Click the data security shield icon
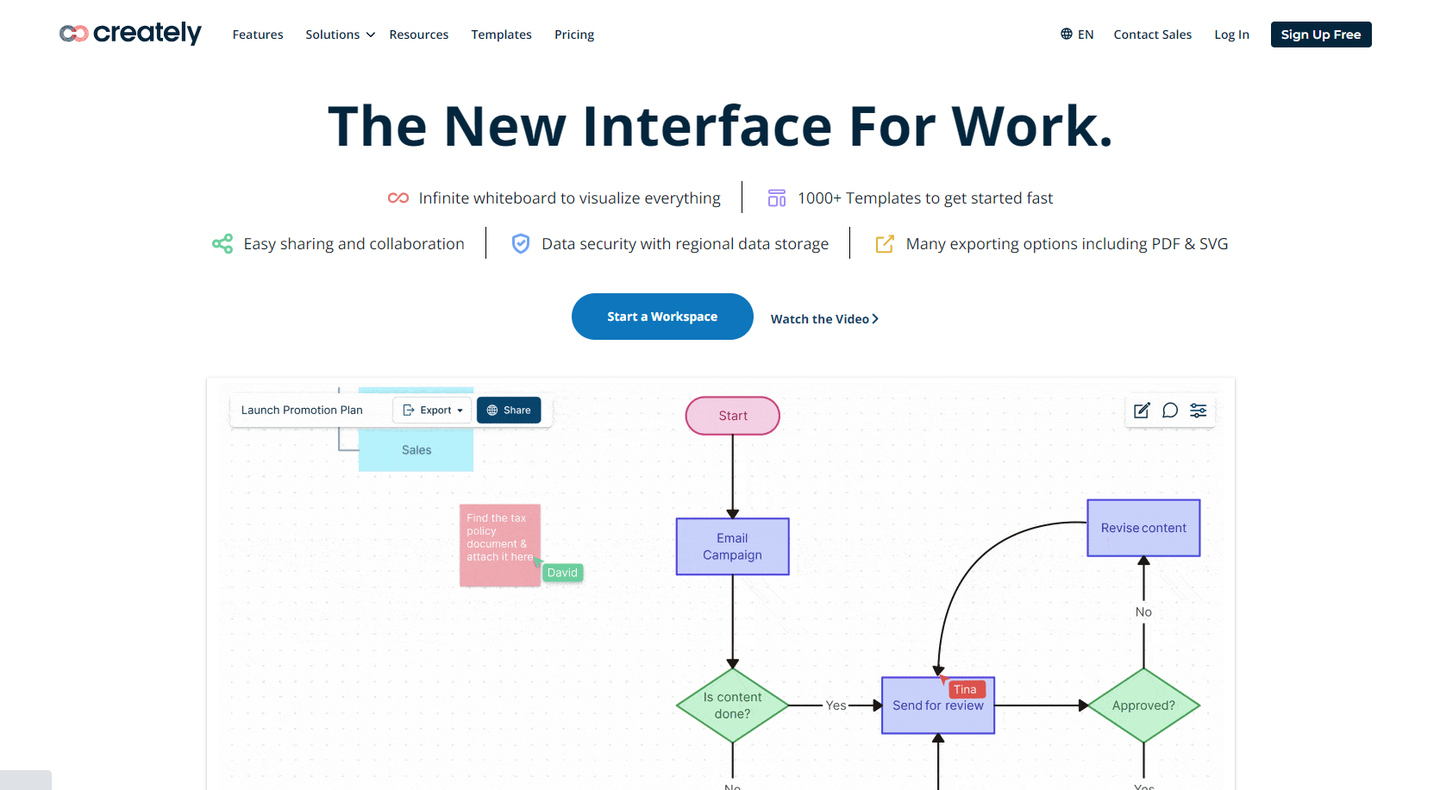This screenshot has width=1440, height=790. [x=520, y=244]
